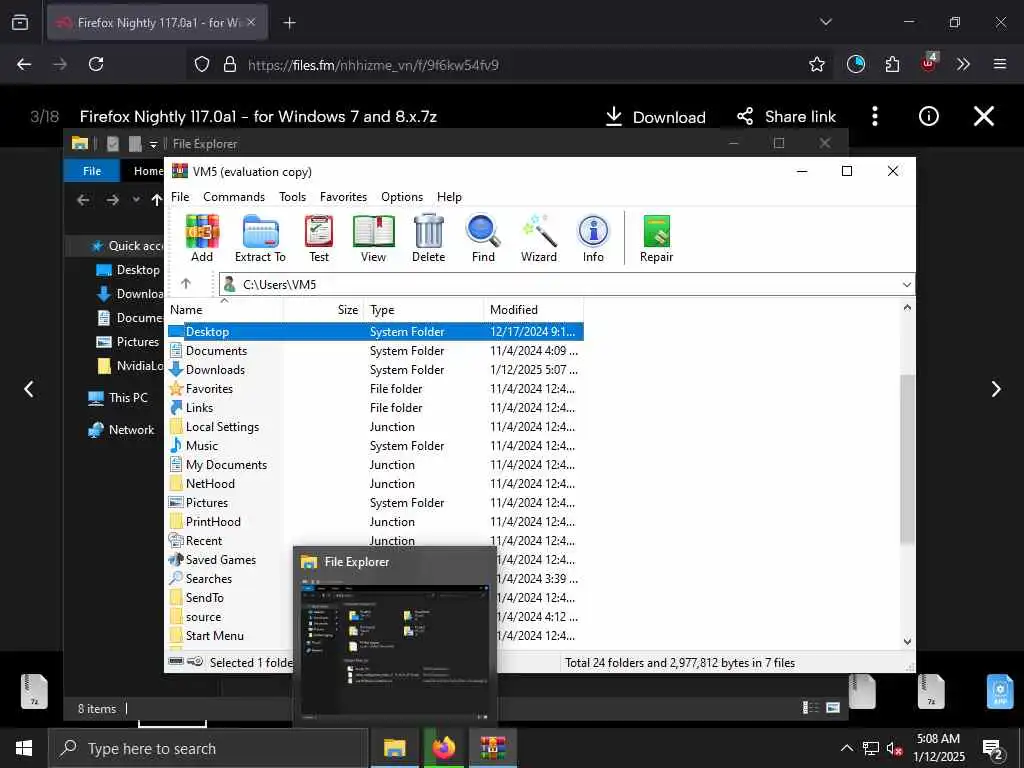Close the files.fm preview with X
1024x768 pixels.
[984, 116]
